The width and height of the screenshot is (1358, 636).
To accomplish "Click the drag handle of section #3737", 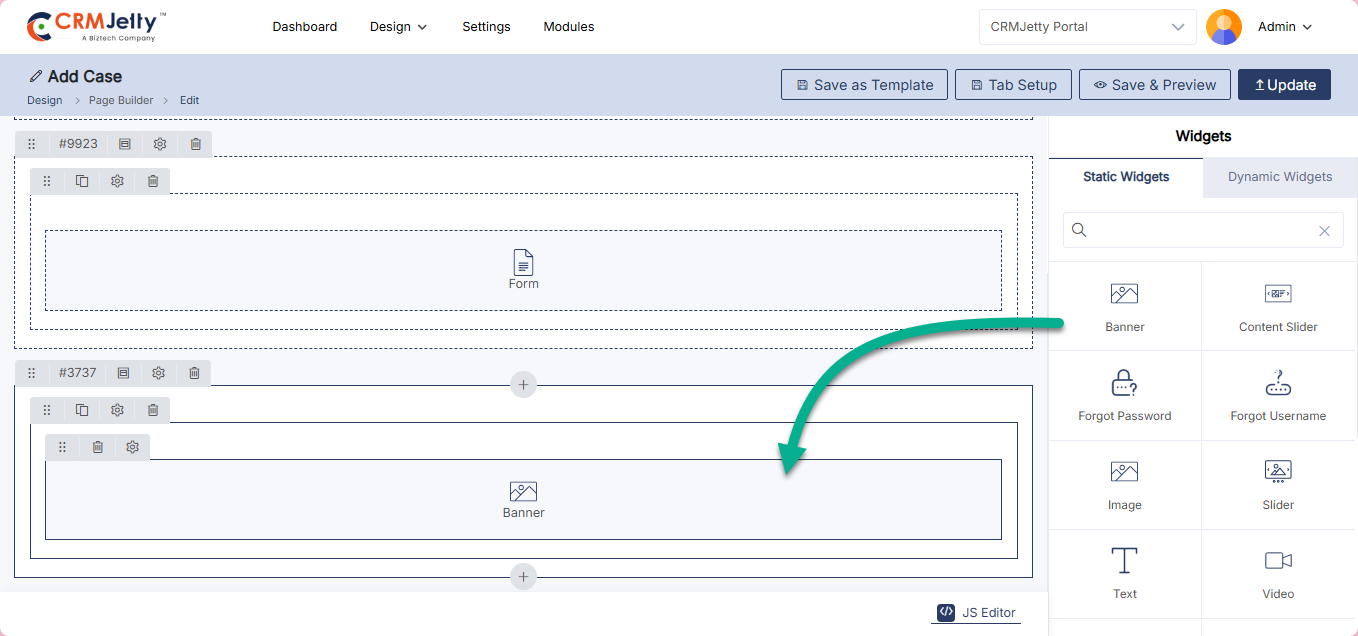I will 32,373.
